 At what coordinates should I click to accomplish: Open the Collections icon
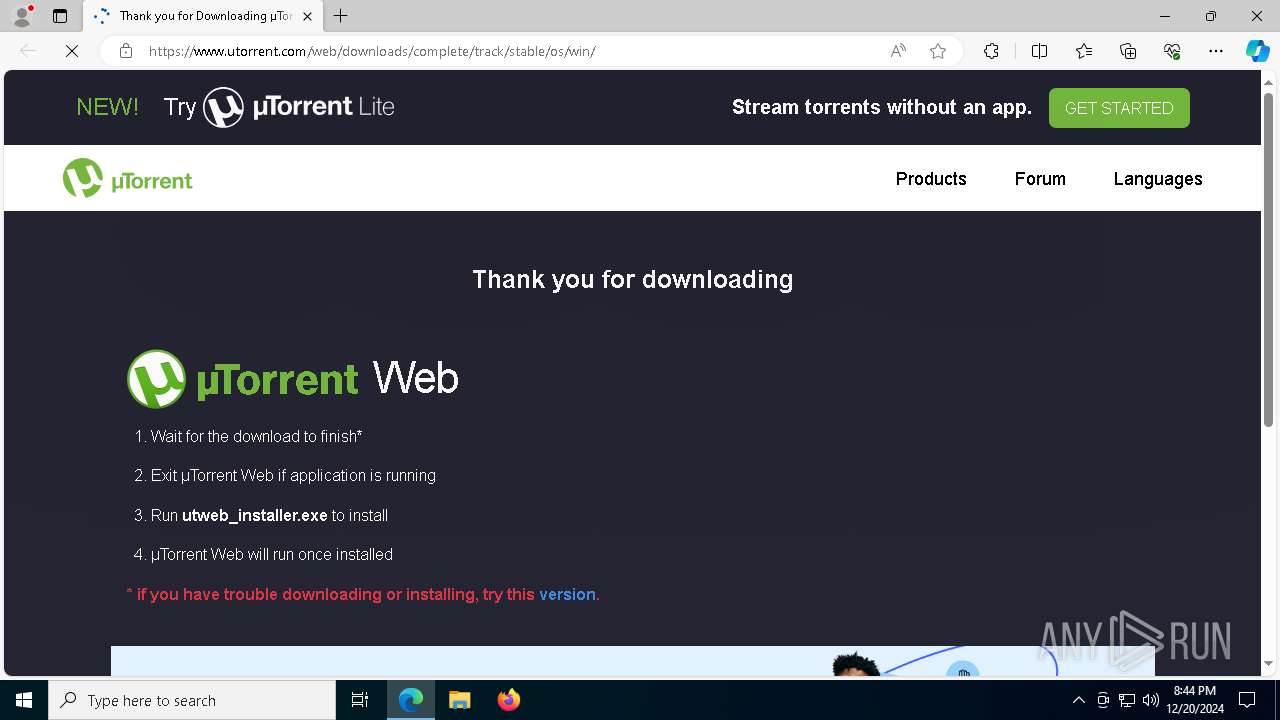[1128, 51]
